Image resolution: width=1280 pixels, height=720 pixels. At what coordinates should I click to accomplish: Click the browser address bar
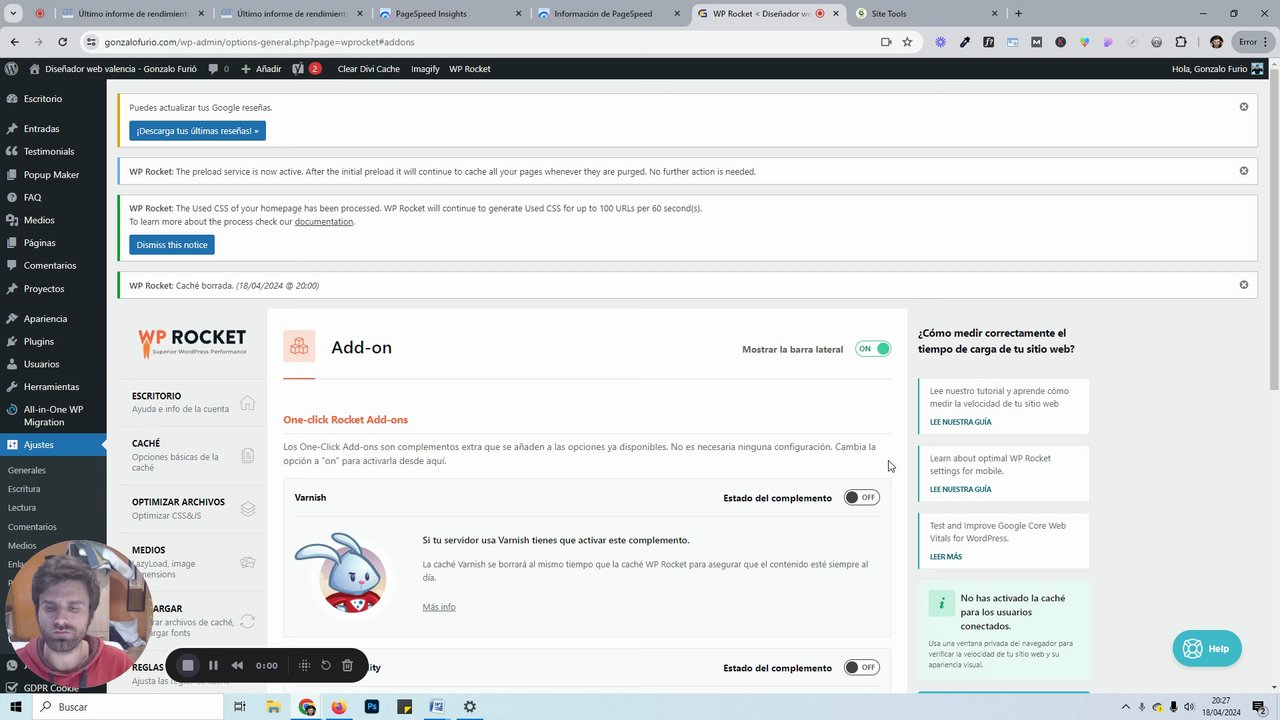coord(480,42)
